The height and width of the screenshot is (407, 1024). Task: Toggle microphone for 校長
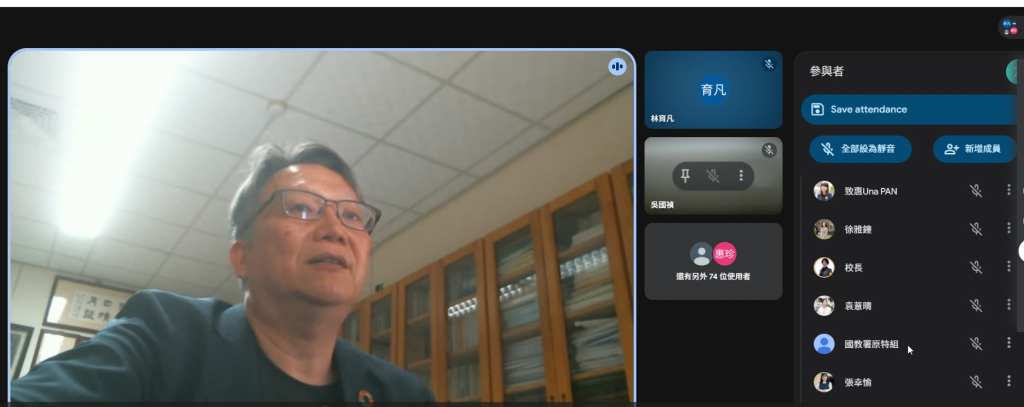(x=976, y=267)
